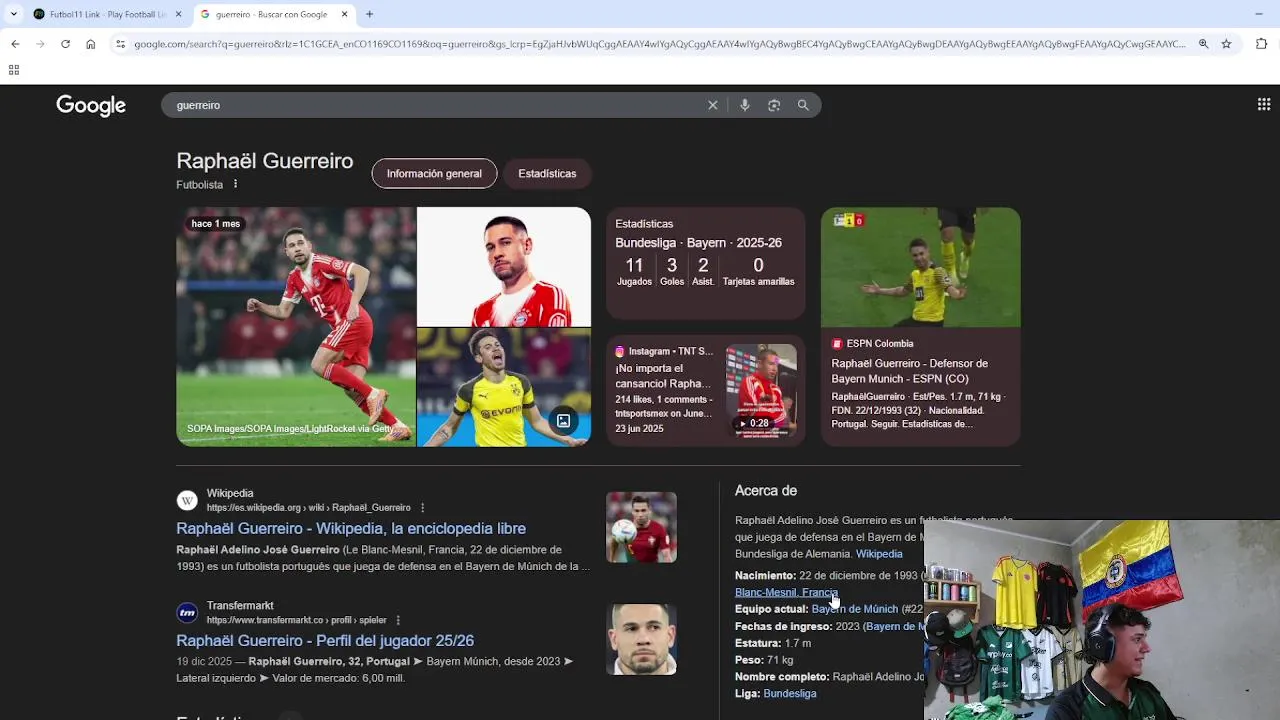Open more options for Wikipedia result
1280x720 pixels.
pyautogui.click(x=422, y=508)
